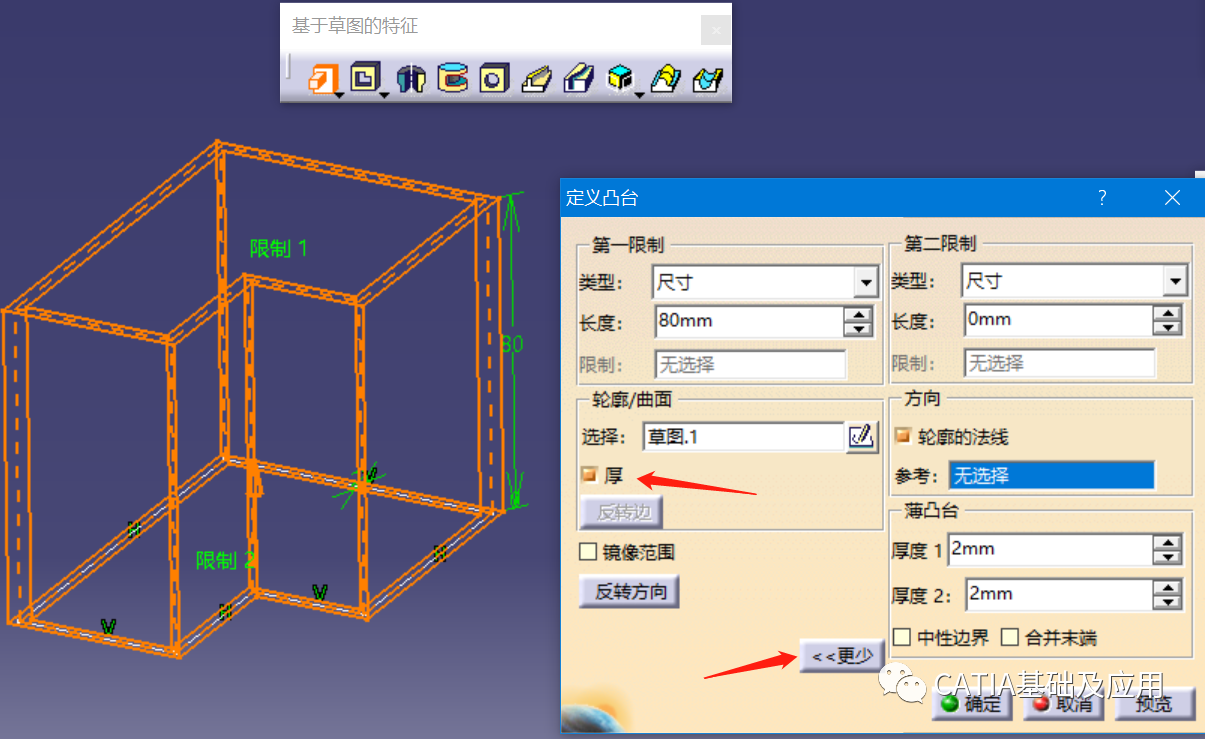The width and height of the screenshot is (1205, 739).
Task: Click 反转方向 button
Action: (x=630, y=591)
